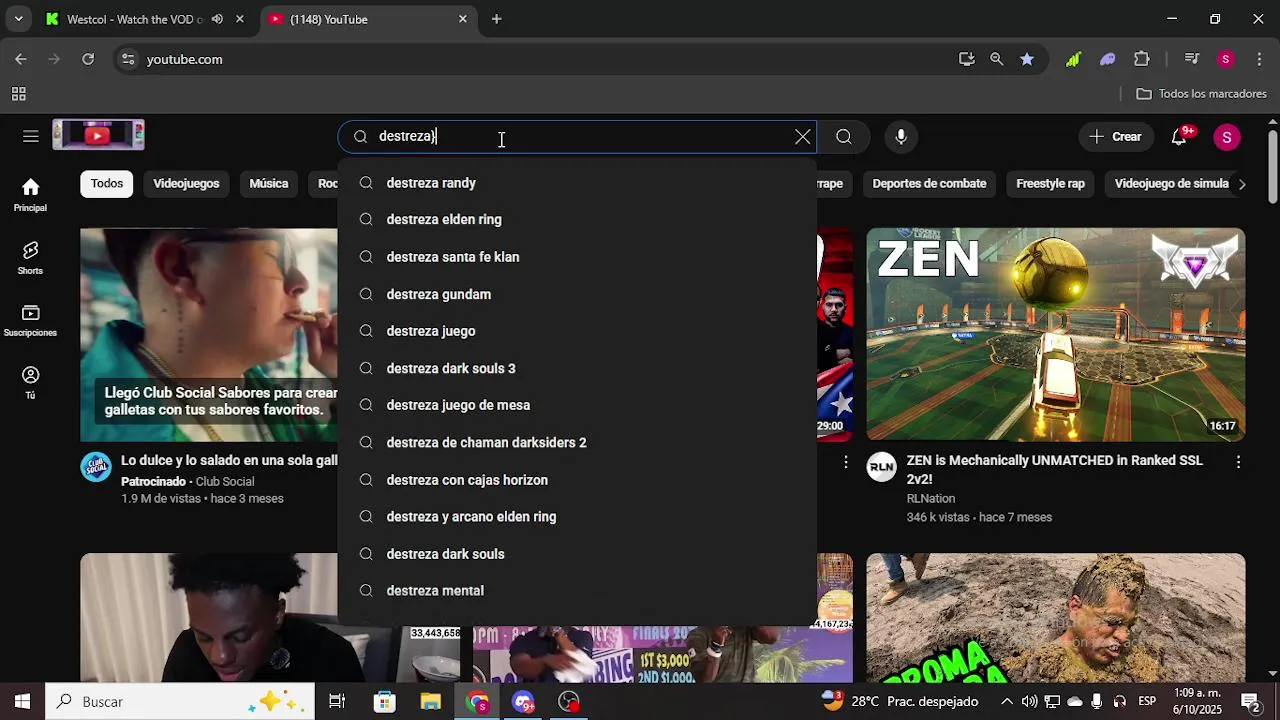Open Todos los marcadores folder

click(1202, 94)
